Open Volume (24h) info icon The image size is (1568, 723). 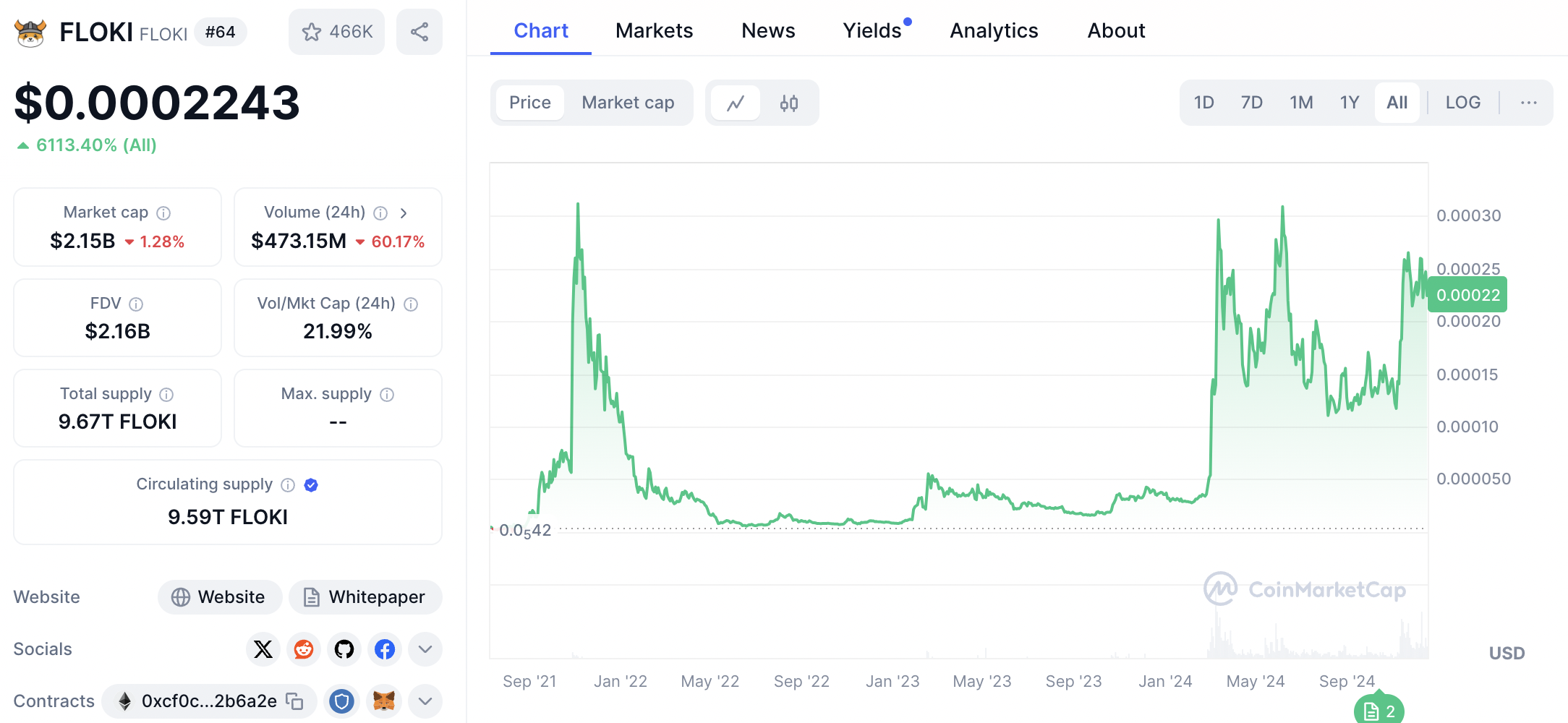pos(380,213)
